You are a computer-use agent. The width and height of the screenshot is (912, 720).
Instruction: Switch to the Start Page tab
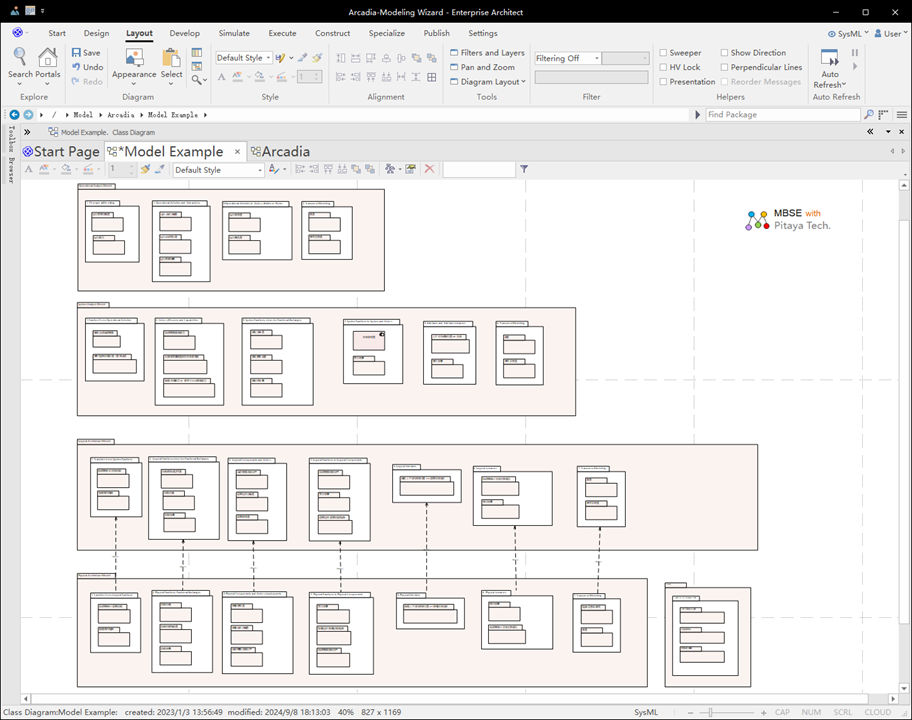click(x=62, y=151)
